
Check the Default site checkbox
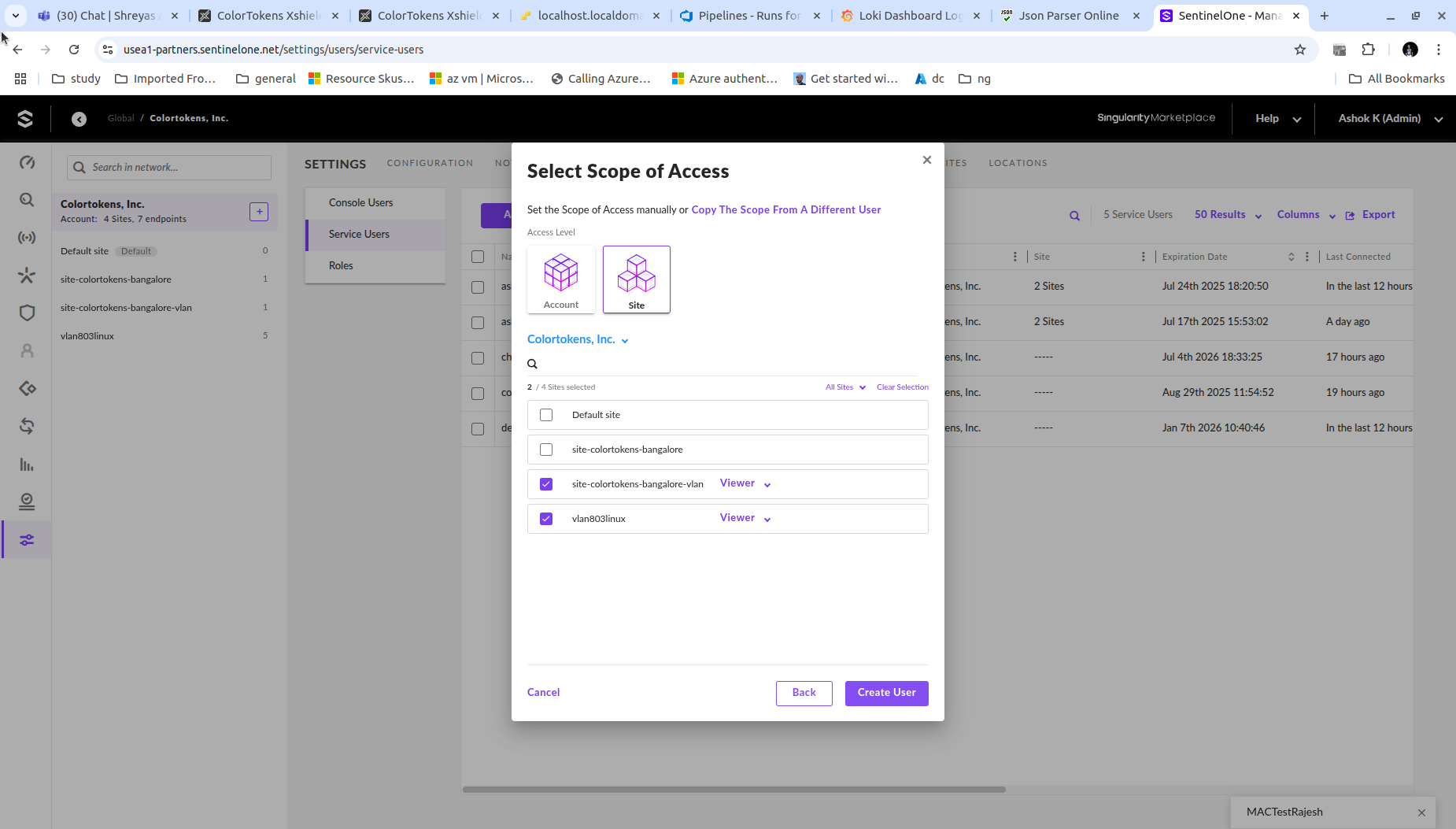[546, 414]
